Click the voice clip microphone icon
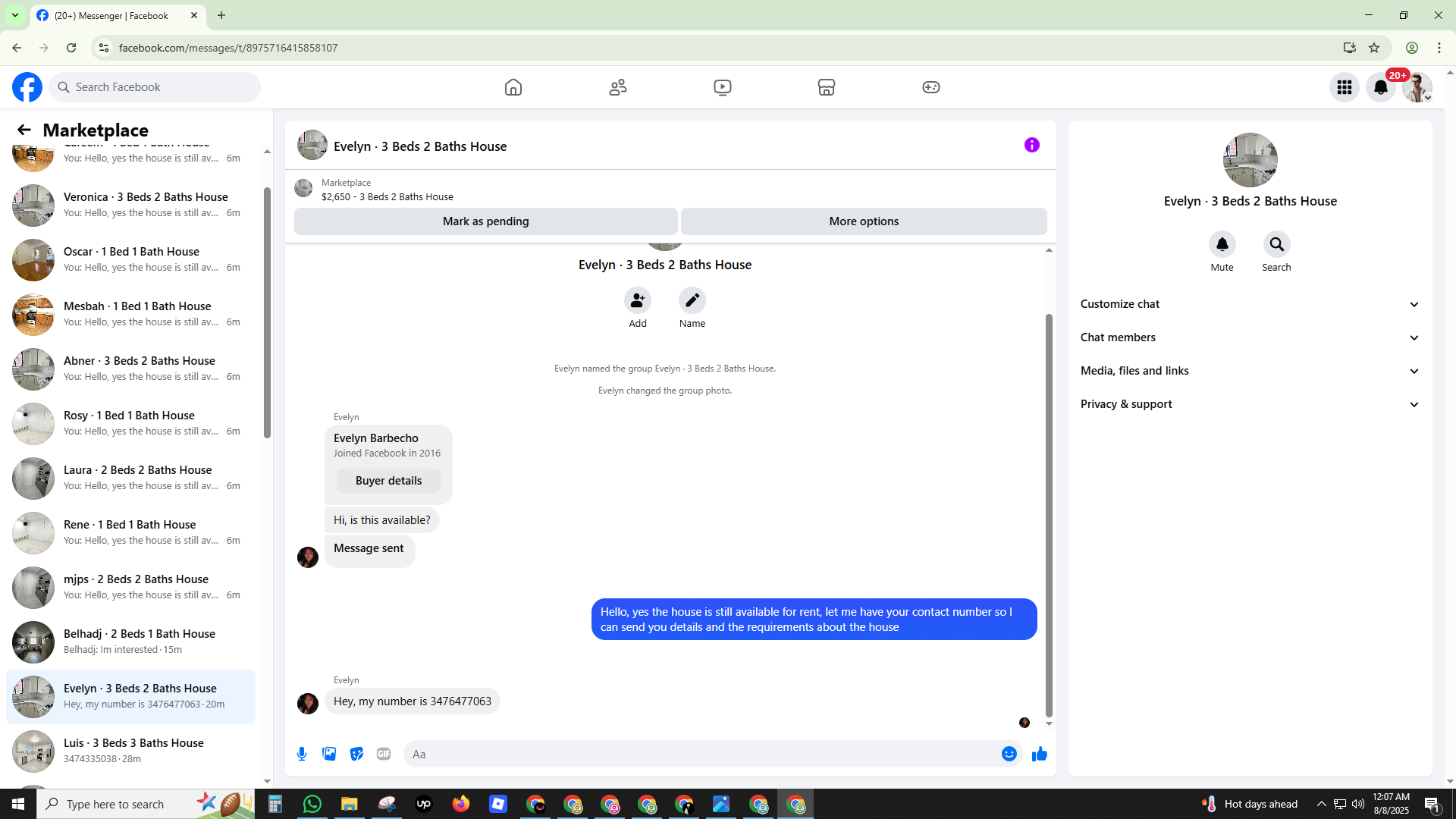 pyautogui.click(x=302, y=754)
